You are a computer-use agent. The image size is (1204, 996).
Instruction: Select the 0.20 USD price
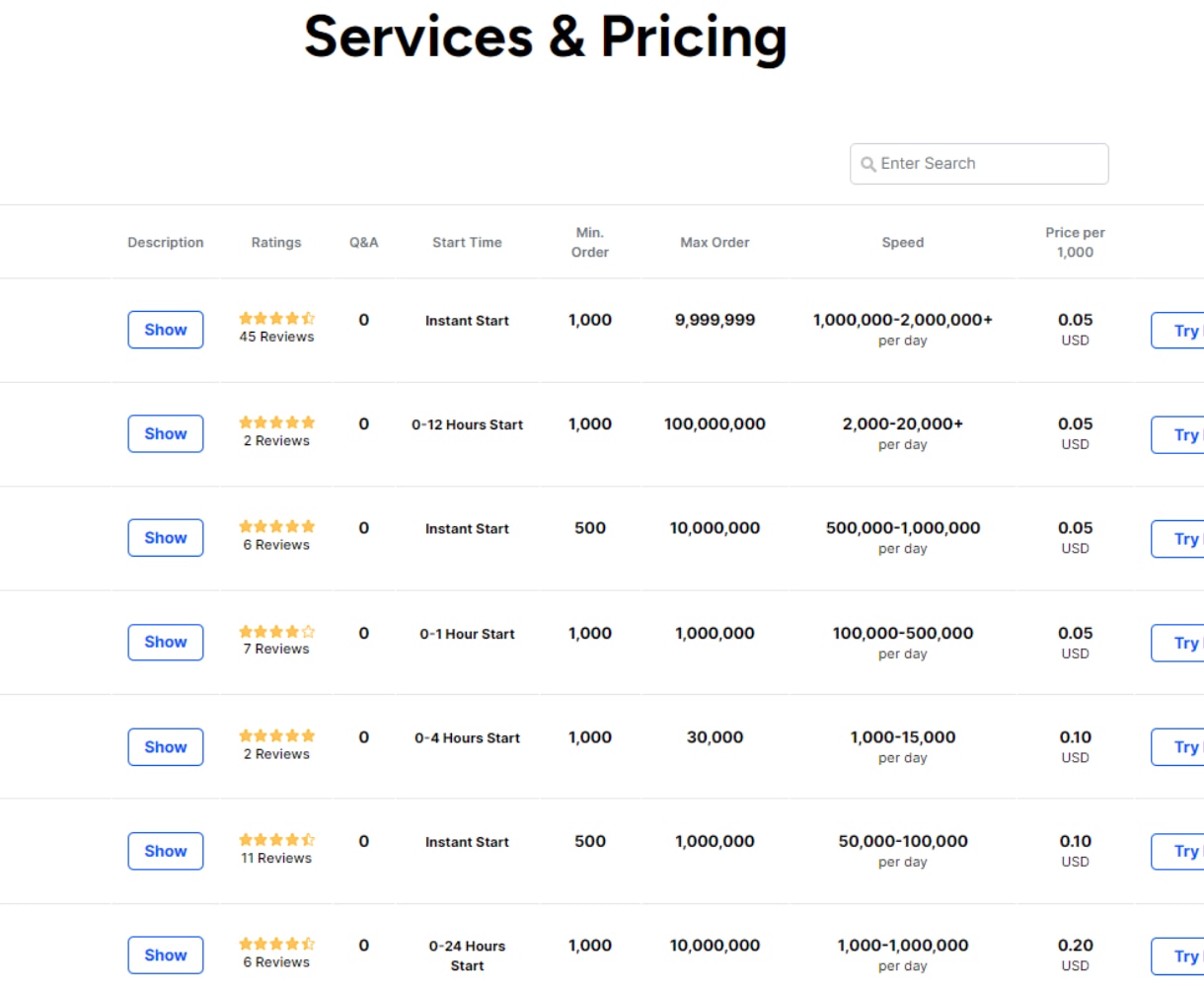click(1076, 955)
